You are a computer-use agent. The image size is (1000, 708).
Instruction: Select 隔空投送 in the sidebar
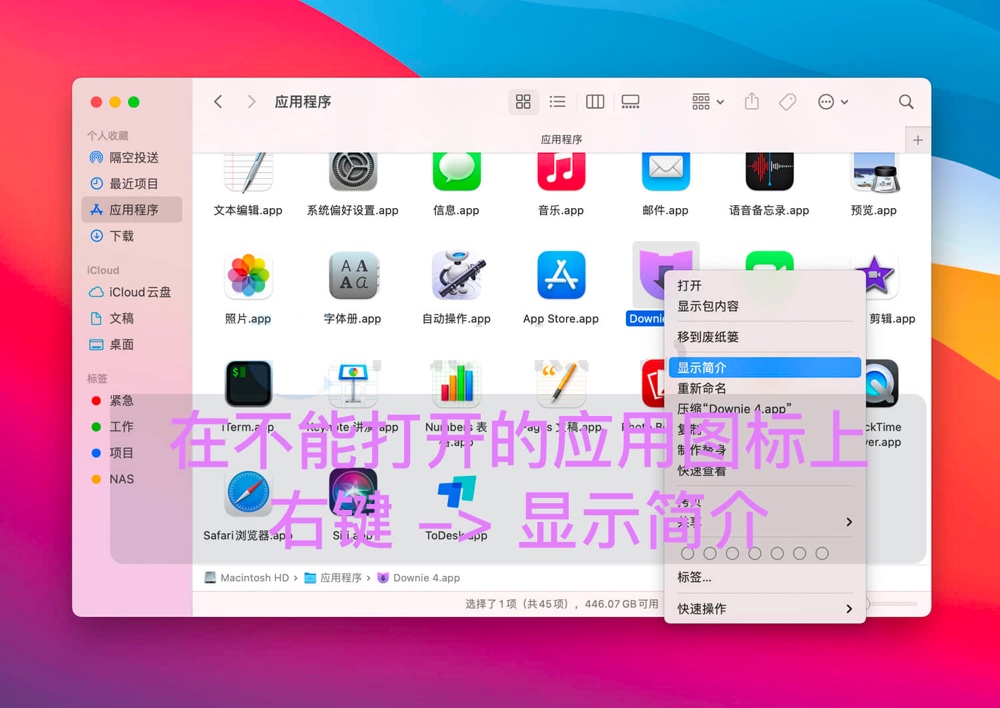132,158
